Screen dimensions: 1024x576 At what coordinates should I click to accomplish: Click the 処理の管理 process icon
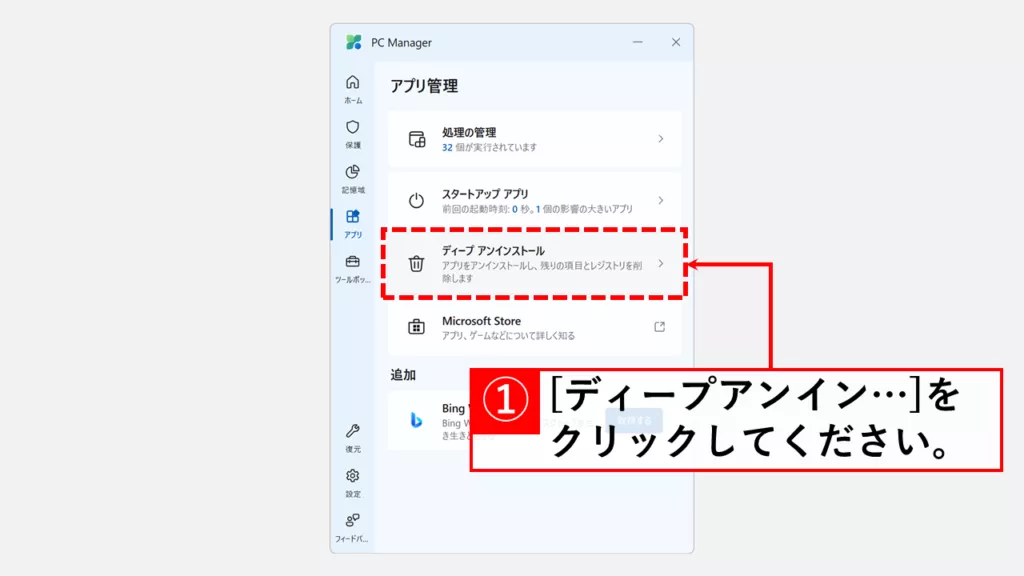click(417, 139)
